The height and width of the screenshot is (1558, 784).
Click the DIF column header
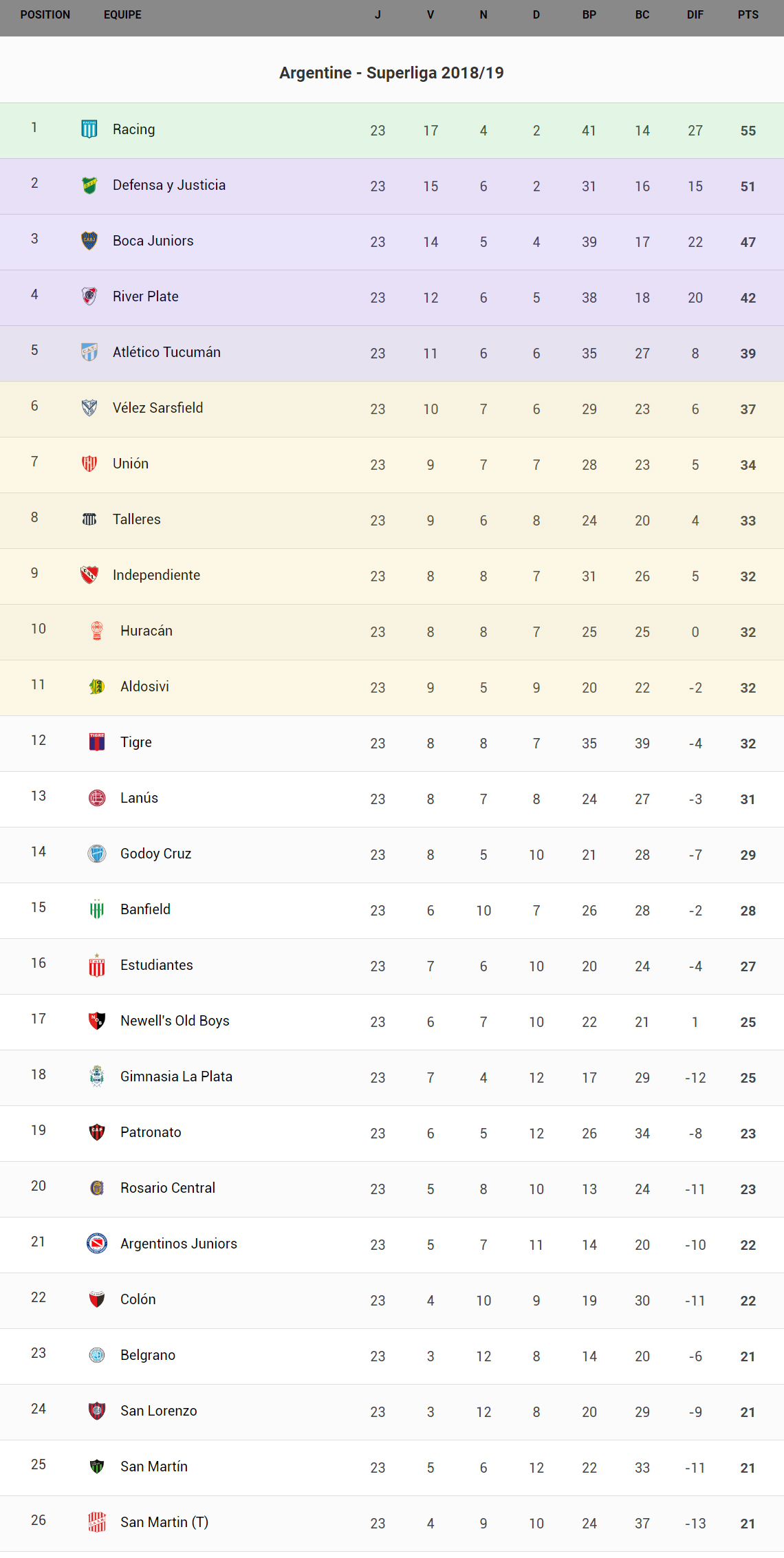[695, 15]
